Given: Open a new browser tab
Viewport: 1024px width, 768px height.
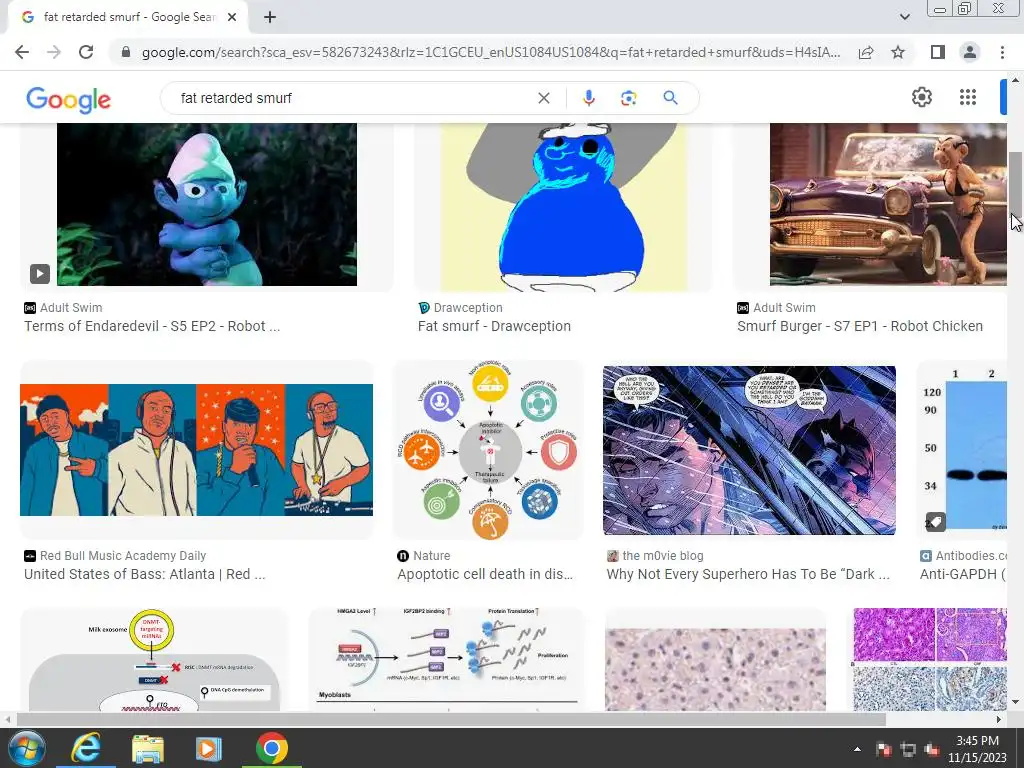Looking at the screenshot, I should (270, 18).
